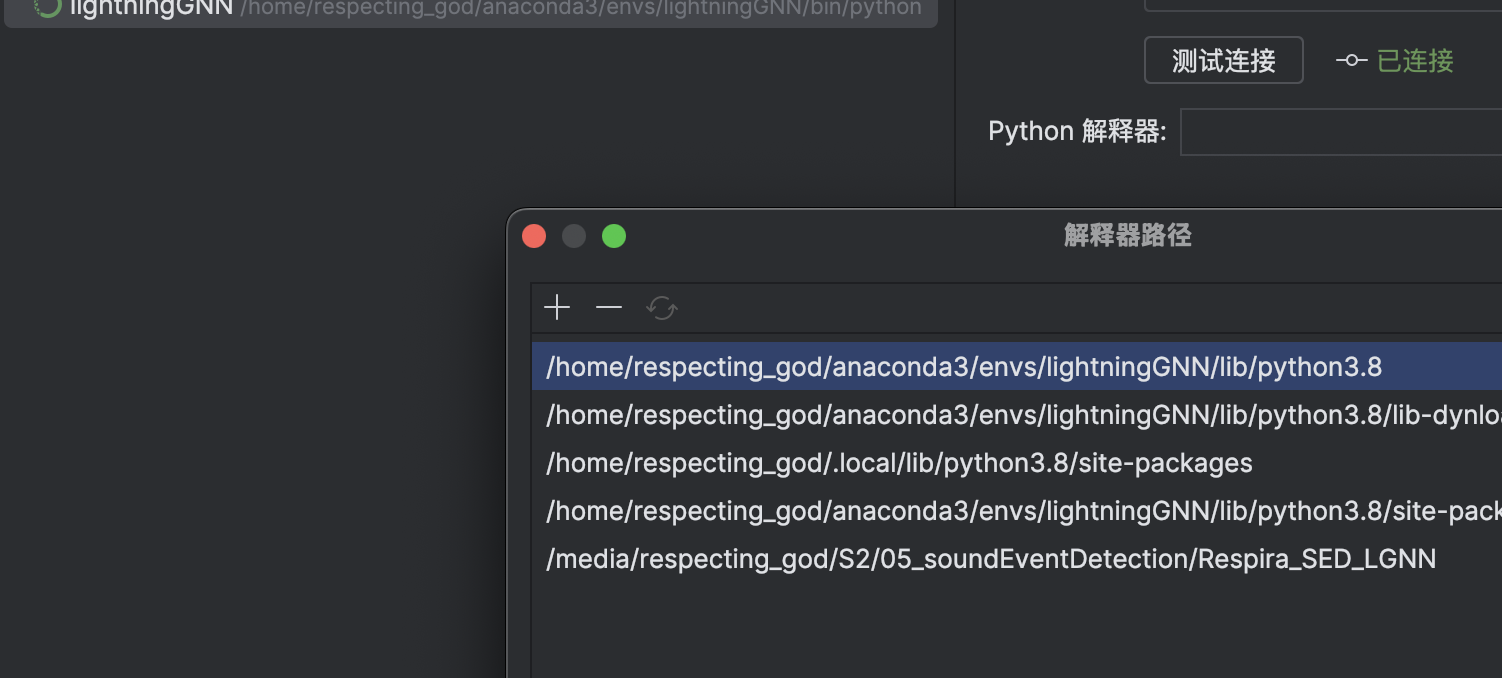Add a new interpreter path with the plus icon
Image resolution: width=1502 pixels, height=678 pixels.
tap(557, 308)
